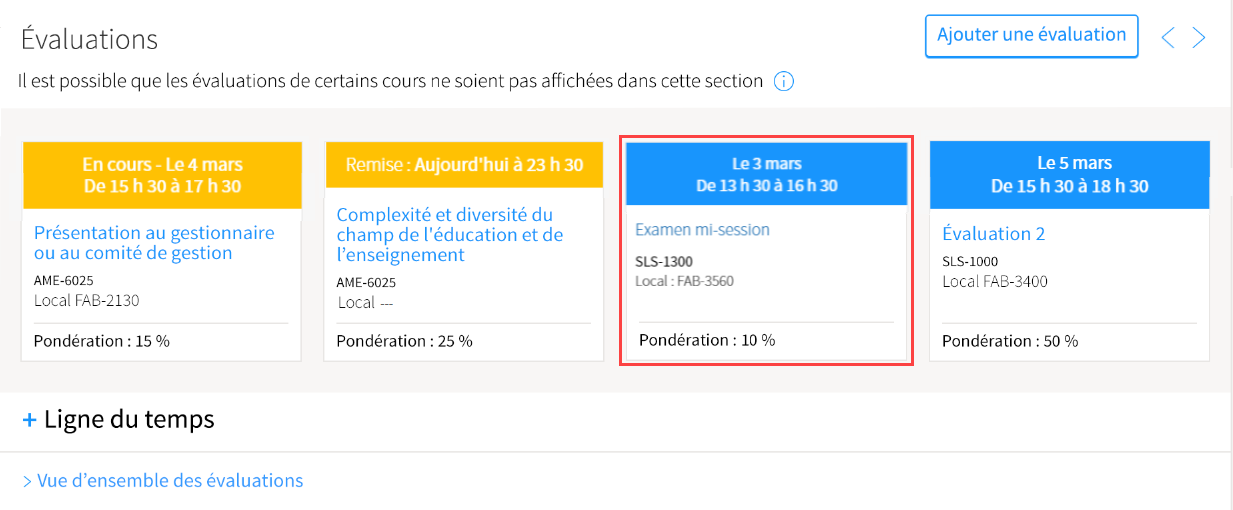The image size is (1233, 510).
Task: Click the Remise Aujourd'hui à 23 h 30 header
Action: (x=465, y=165)
